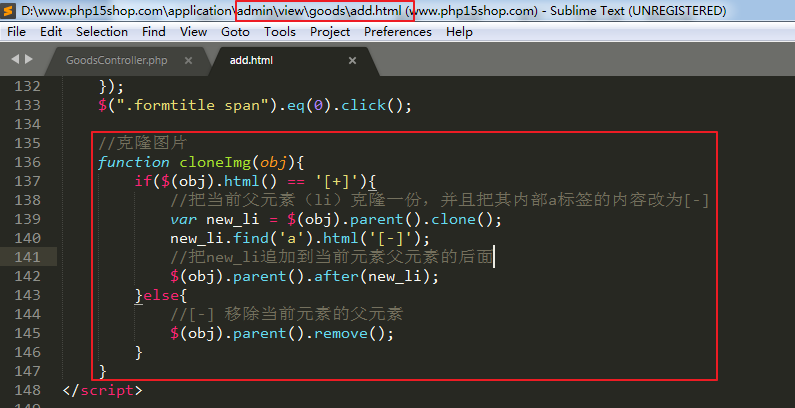Open the Project menu

[x=330, y=32]
